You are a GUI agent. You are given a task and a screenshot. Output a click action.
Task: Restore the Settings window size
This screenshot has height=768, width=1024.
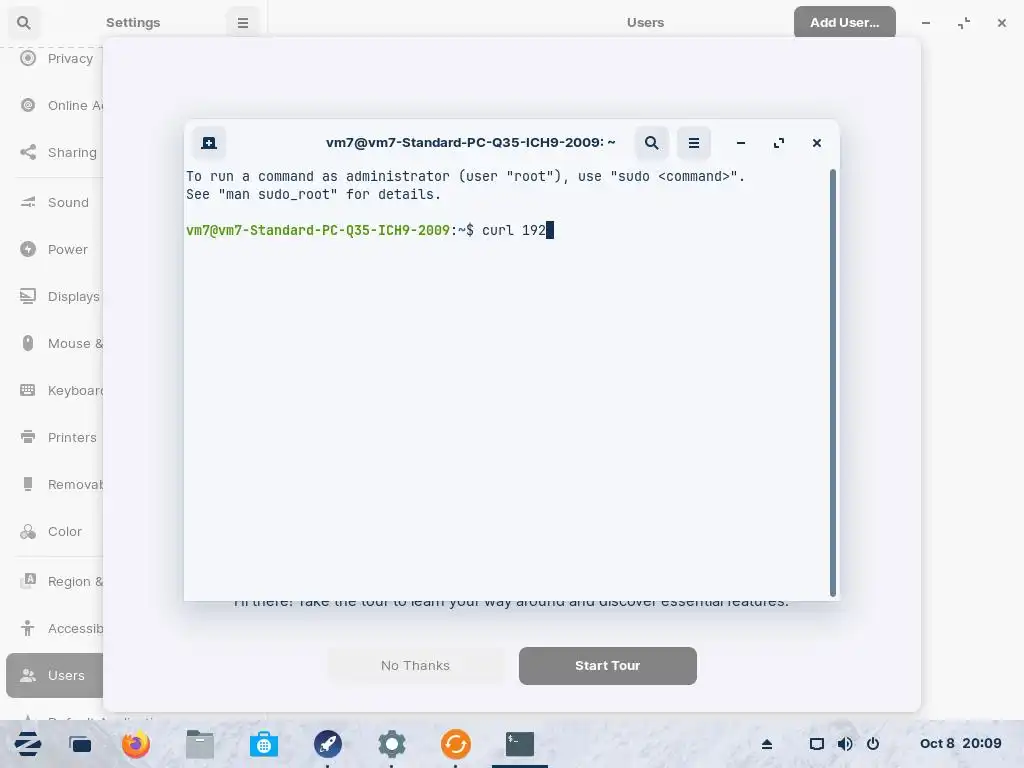[964, 23]
